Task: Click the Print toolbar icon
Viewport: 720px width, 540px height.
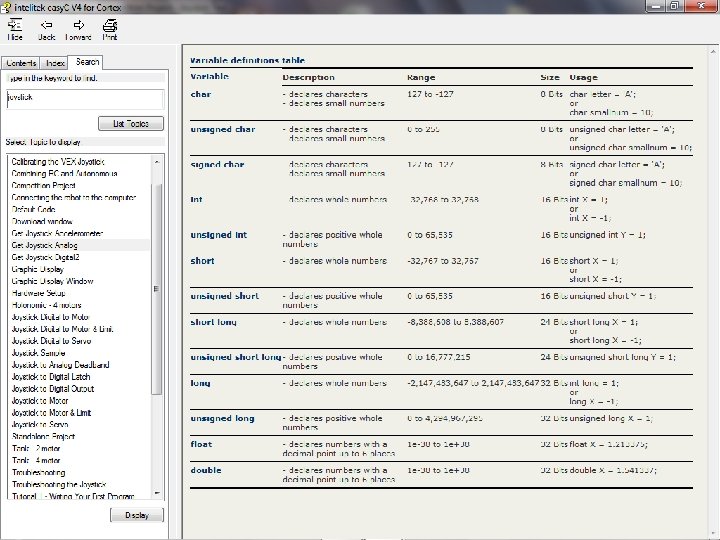Action: [110, 29]
